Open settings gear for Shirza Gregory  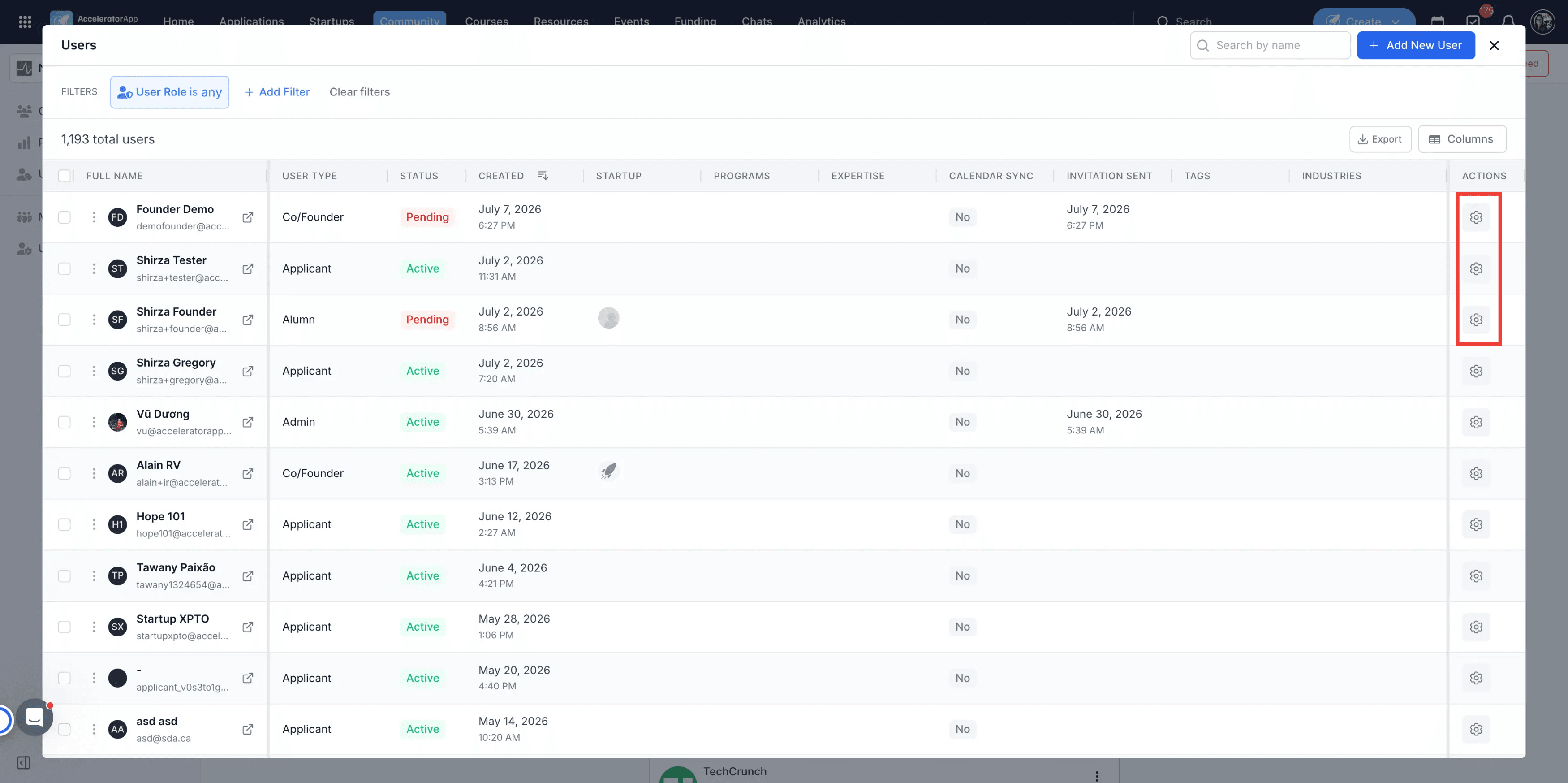click(x=1475, y=371)
